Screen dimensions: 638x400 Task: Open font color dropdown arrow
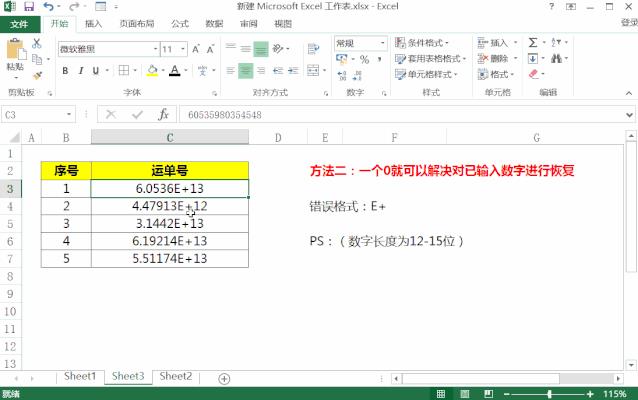click(x=186, y=71)
